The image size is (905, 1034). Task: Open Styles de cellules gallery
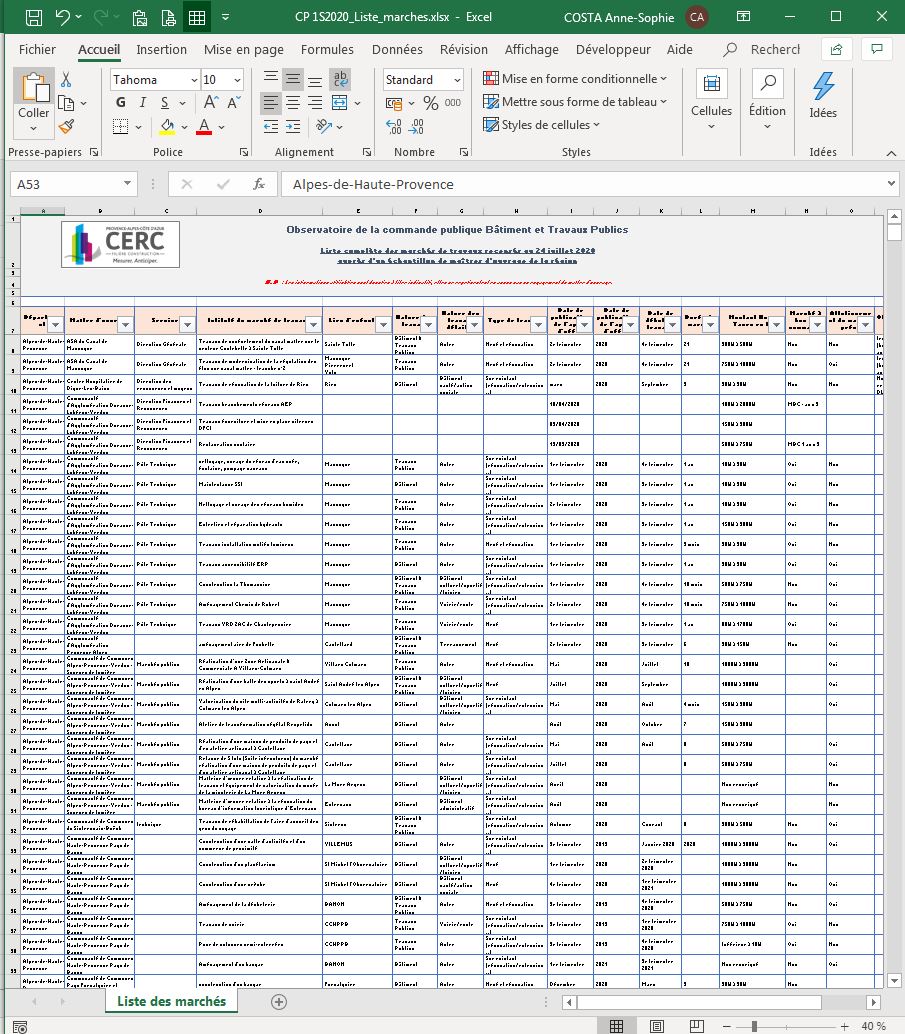[x=542, y=125]
